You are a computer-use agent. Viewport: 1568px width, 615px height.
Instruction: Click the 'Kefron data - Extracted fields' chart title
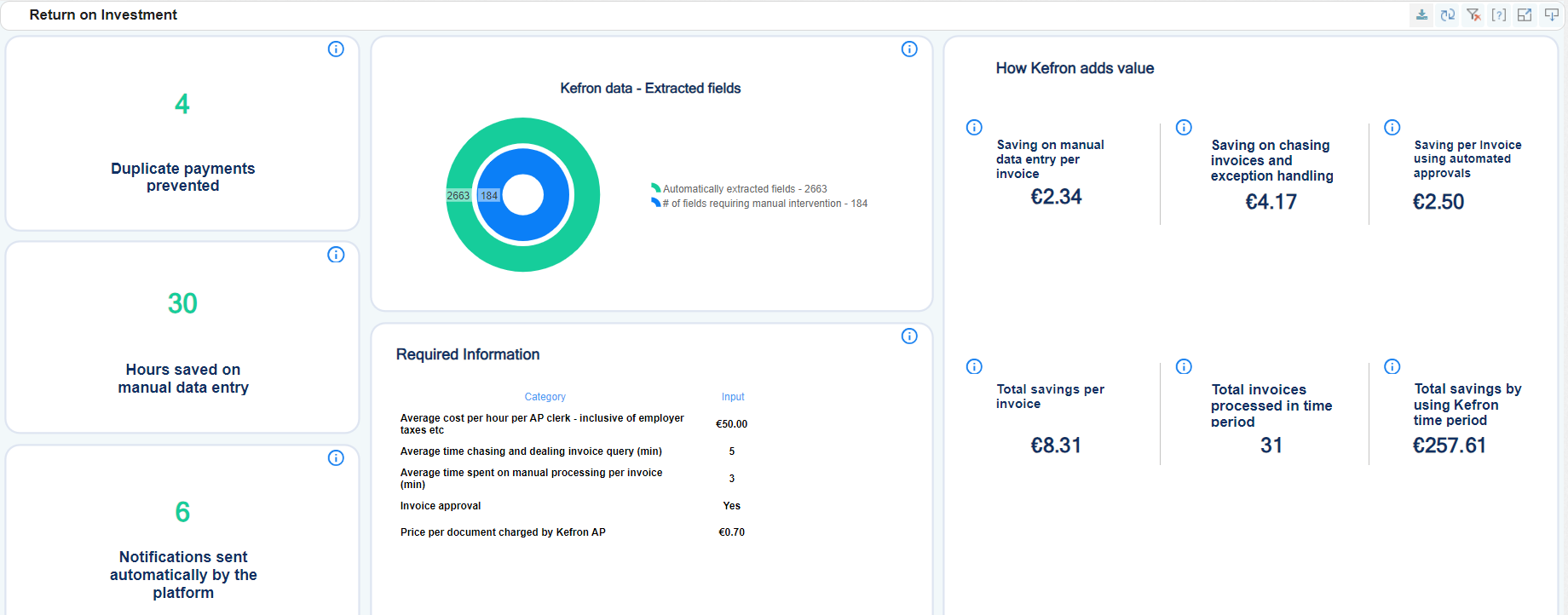650,88
